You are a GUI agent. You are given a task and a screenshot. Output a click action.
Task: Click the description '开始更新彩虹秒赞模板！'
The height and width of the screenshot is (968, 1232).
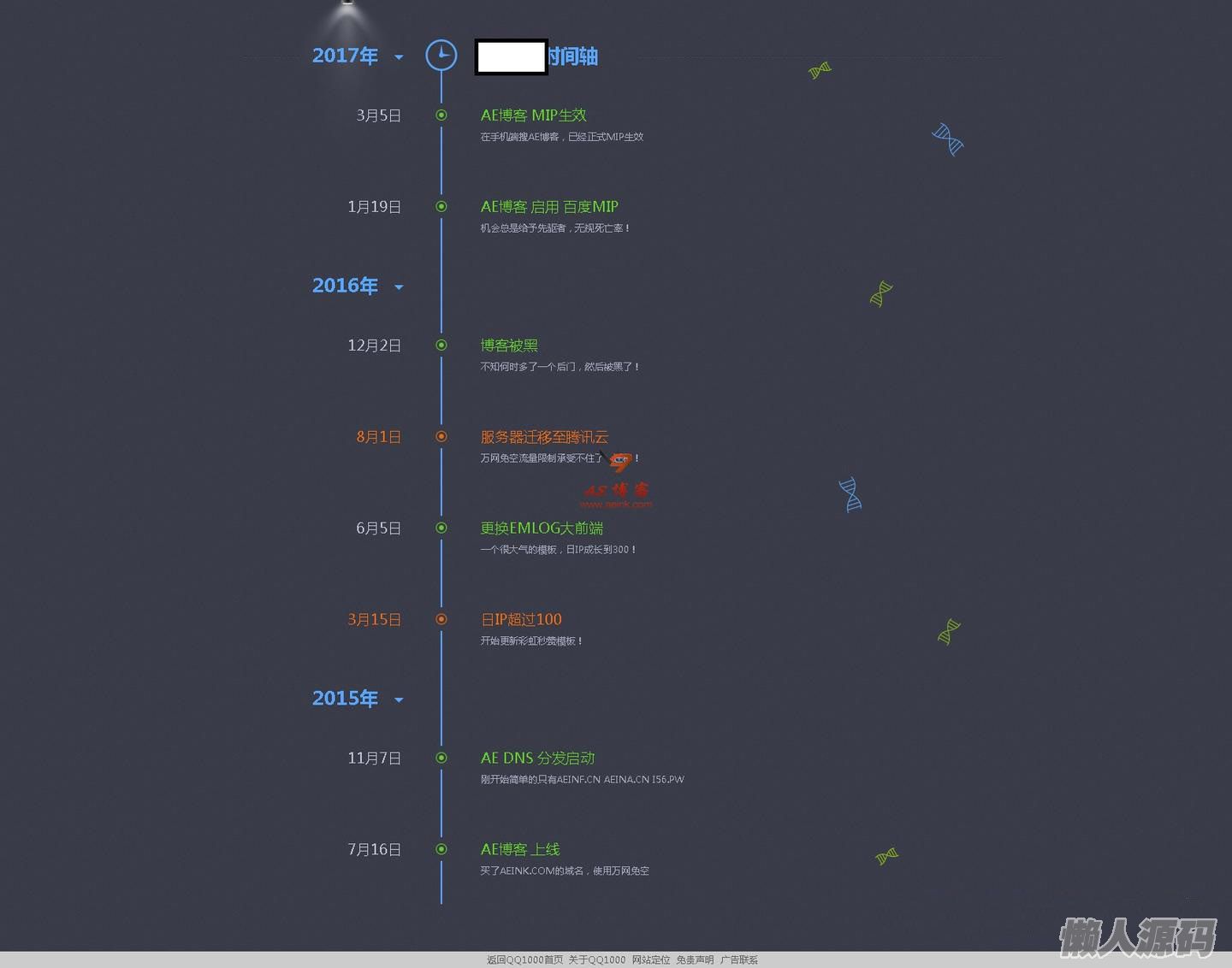[531, 641]
